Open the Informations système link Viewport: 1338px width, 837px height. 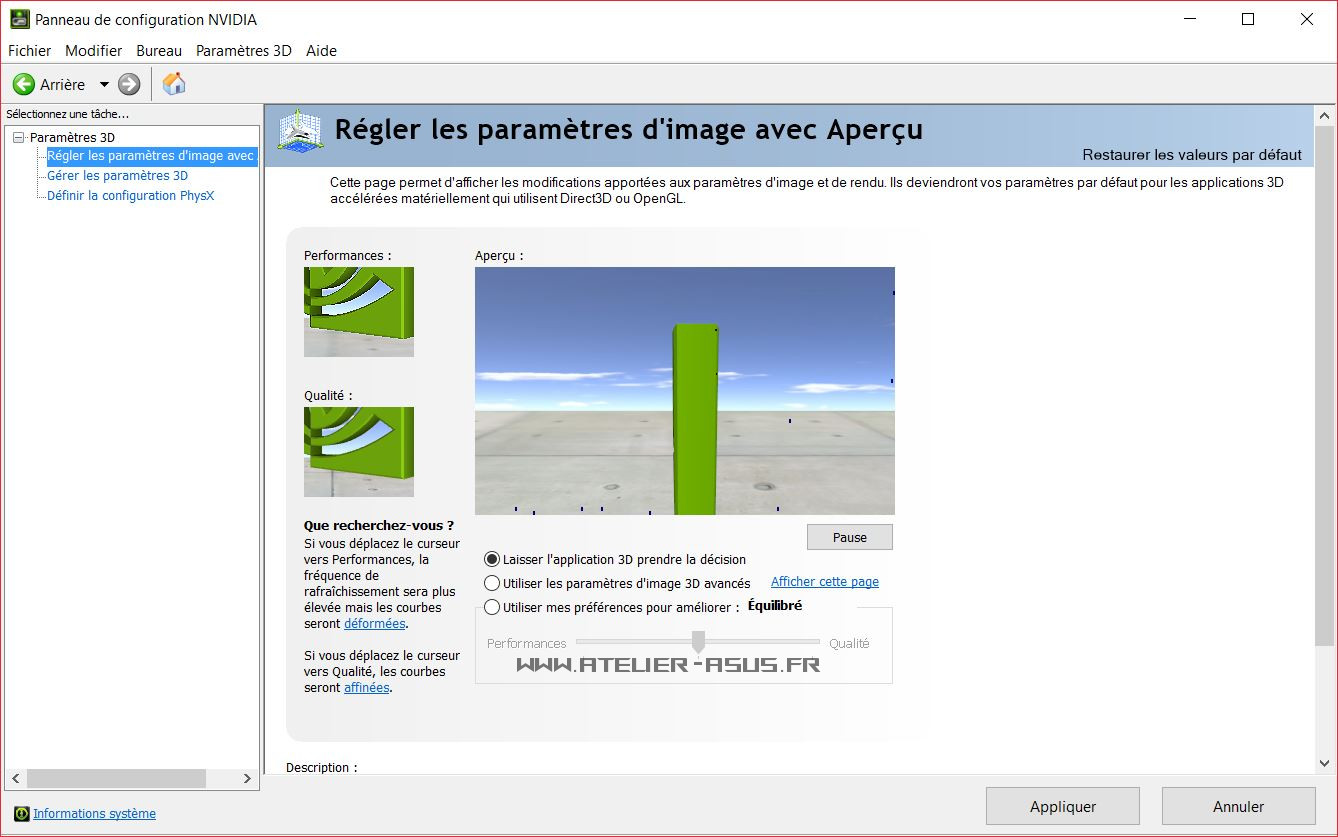click(x=94, y=814)
